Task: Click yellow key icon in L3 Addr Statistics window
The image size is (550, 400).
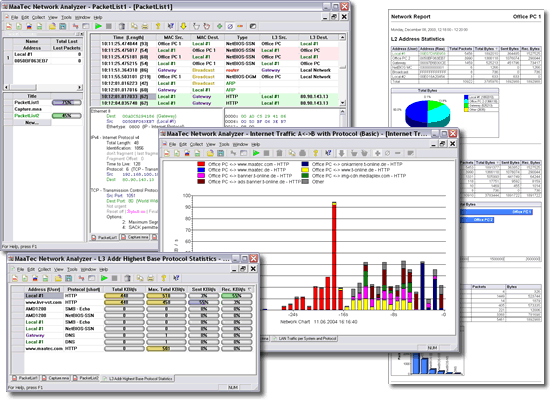Action: (163, 278)
